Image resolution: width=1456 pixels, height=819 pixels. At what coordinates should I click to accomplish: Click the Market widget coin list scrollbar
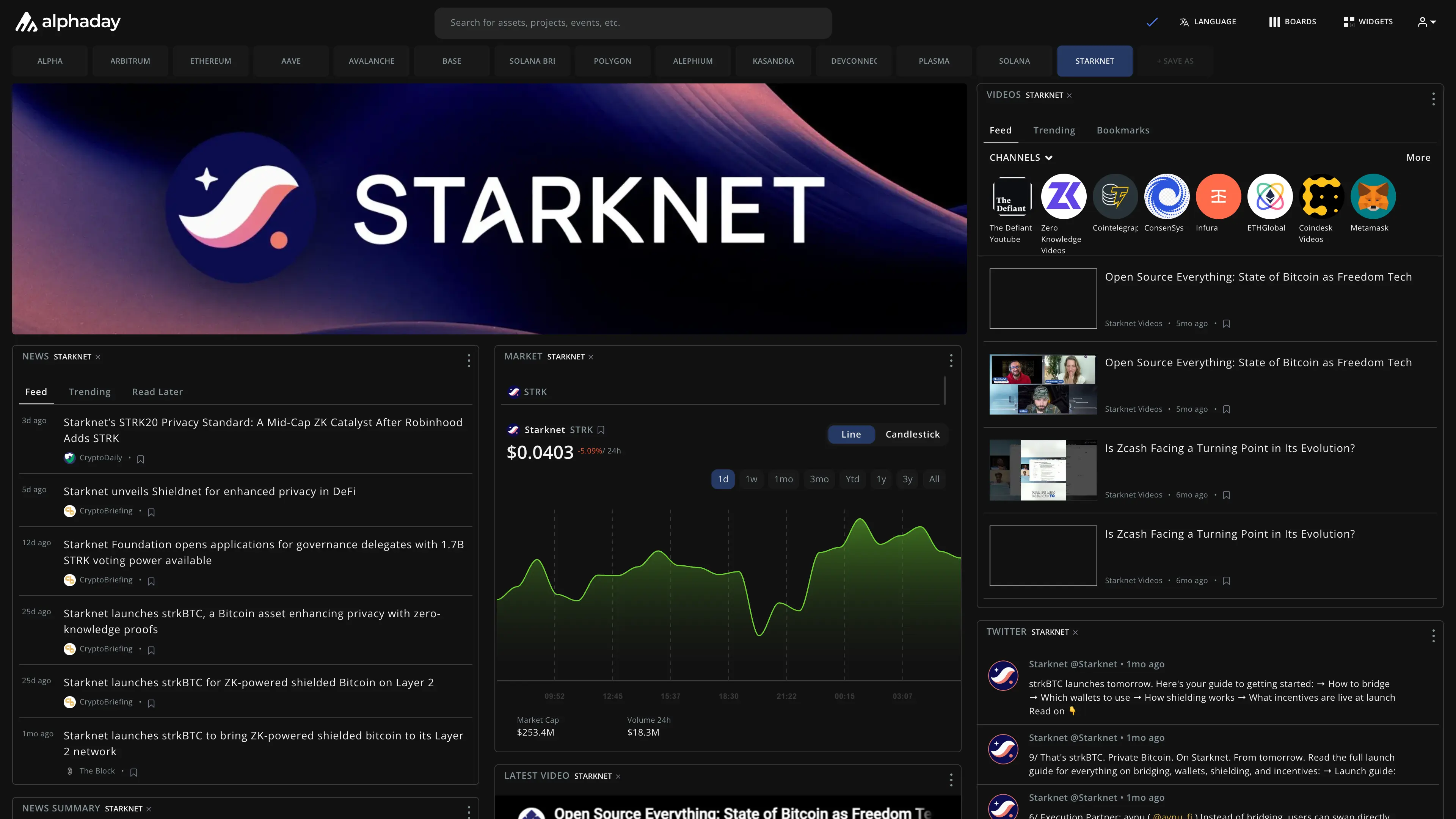click(x=945, y=390)
